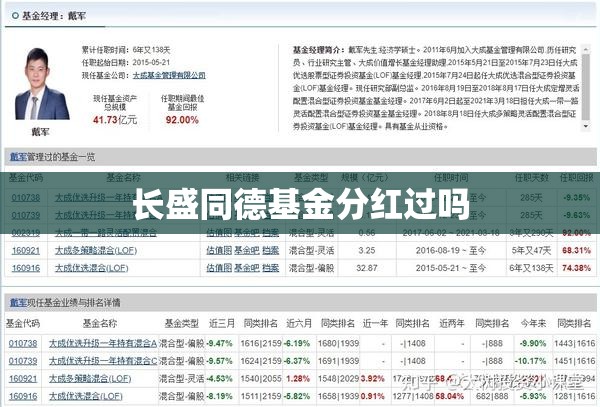Open 大成多策略混合(LOF) in the managed funds list
The height and width of the screenshot is (407, 600).
[96, 251]
